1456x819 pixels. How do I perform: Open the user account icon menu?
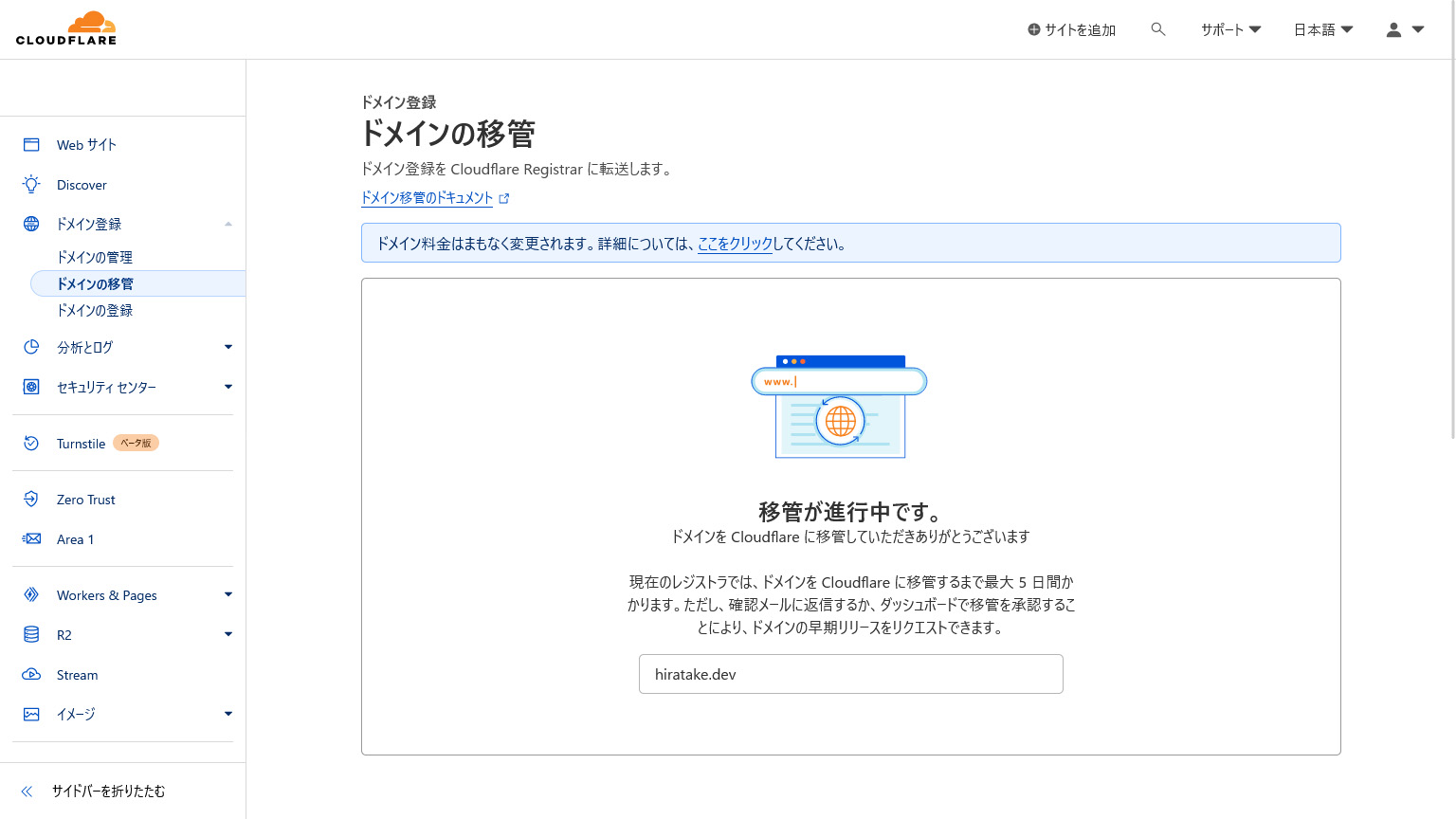point(1393,29)
